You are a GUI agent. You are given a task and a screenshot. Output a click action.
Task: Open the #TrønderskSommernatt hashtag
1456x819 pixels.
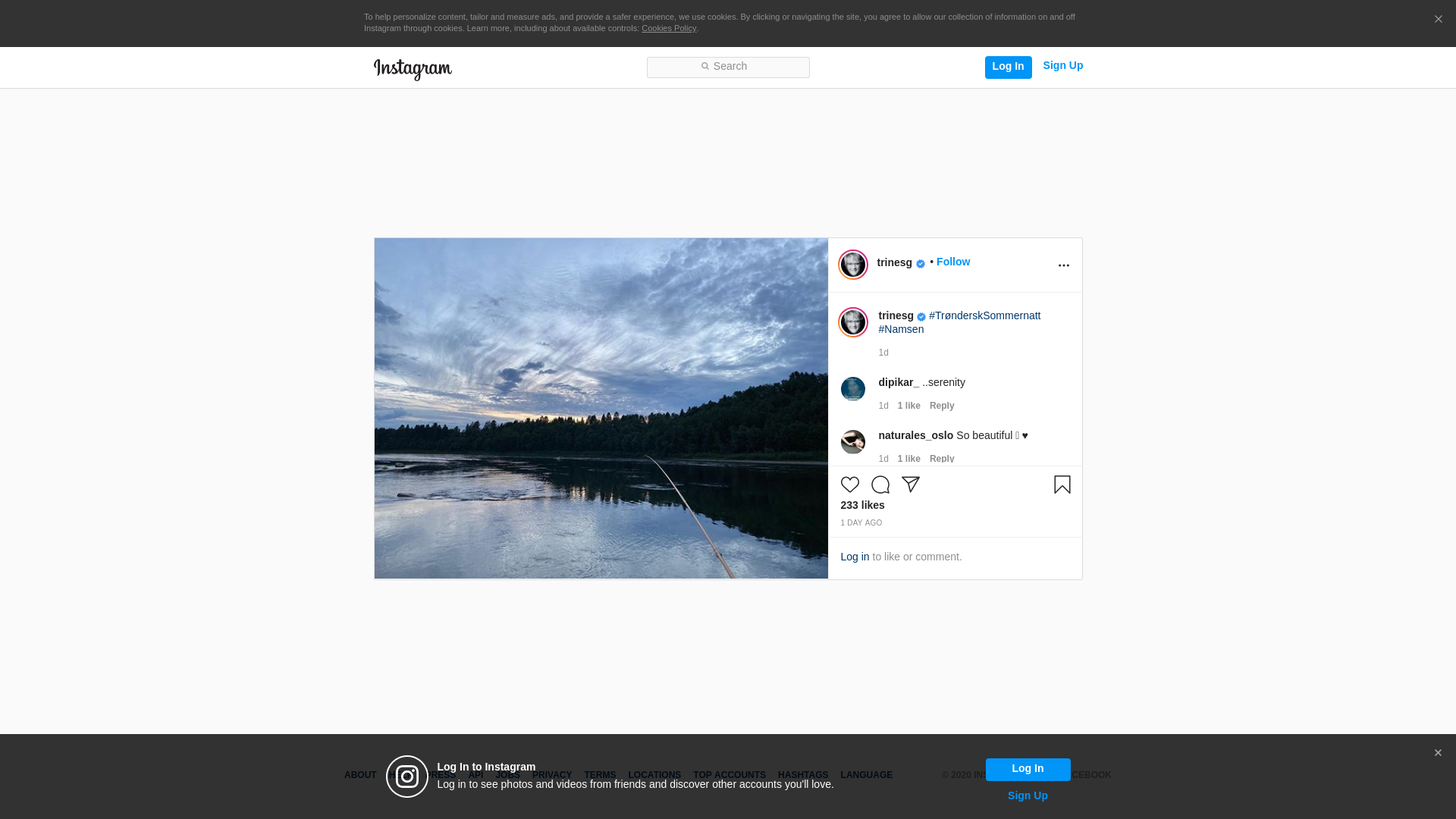coord(984,315)
